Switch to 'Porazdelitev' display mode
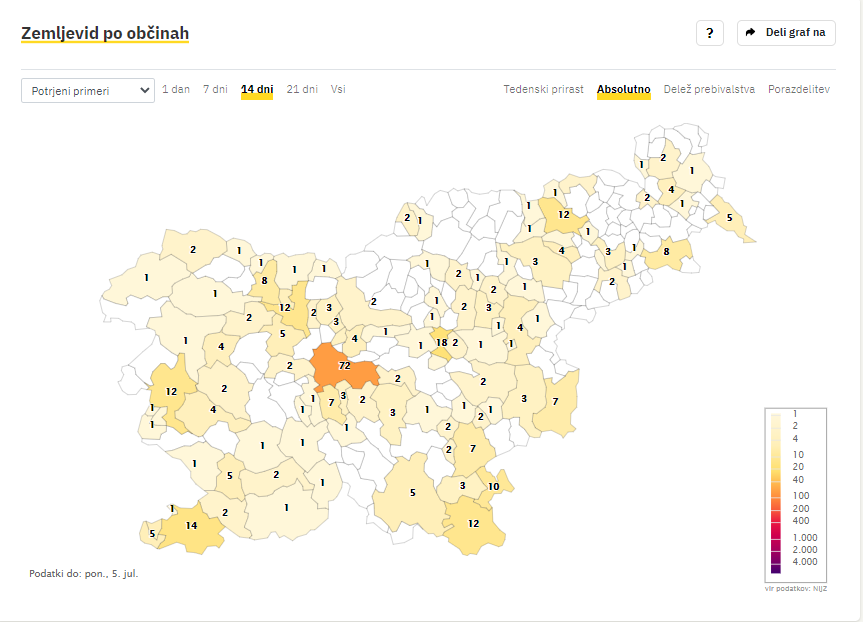Screen dimensions: 863x622 pyautogui.click(x=798, y=89)
